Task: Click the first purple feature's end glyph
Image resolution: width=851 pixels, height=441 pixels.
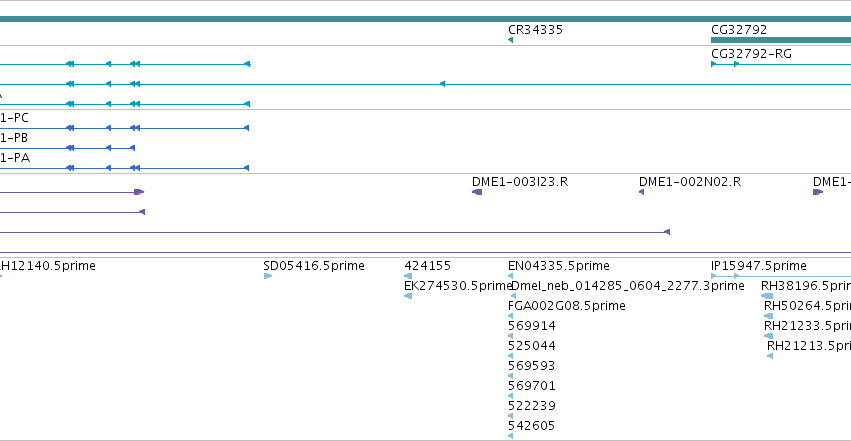Action: pos(139,192)
